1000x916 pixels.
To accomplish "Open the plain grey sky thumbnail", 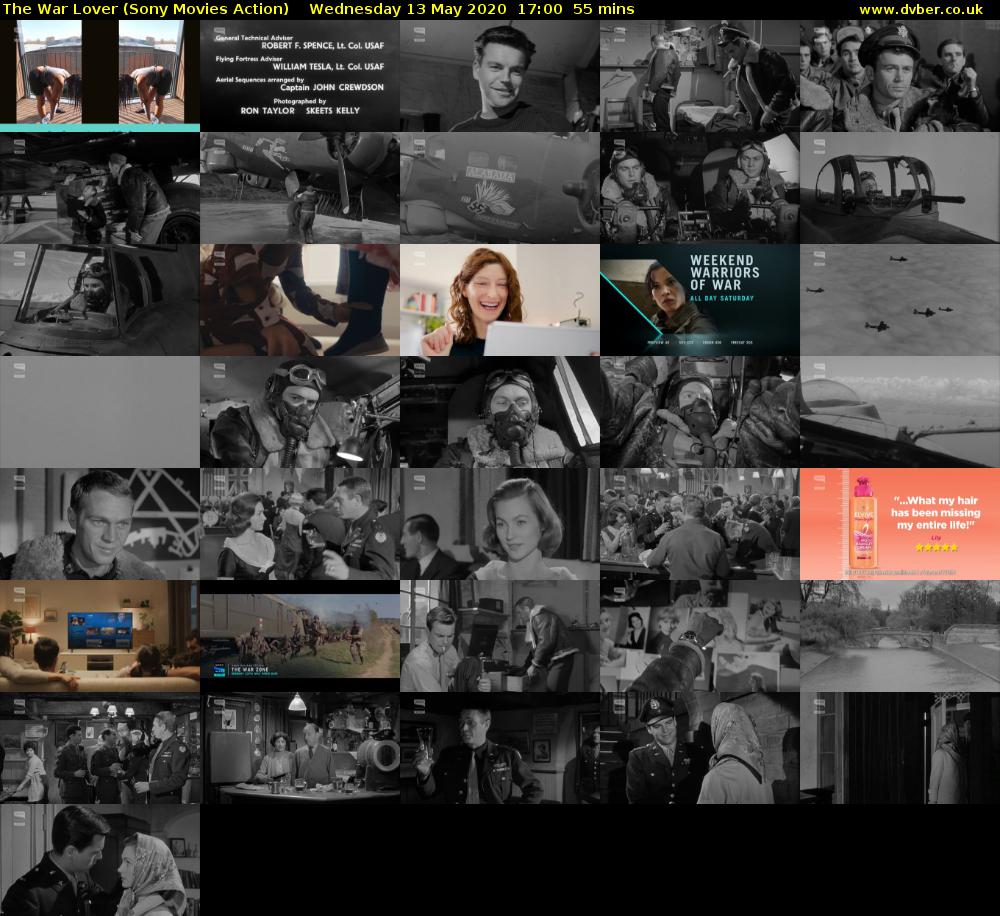I will click(99, 412).
